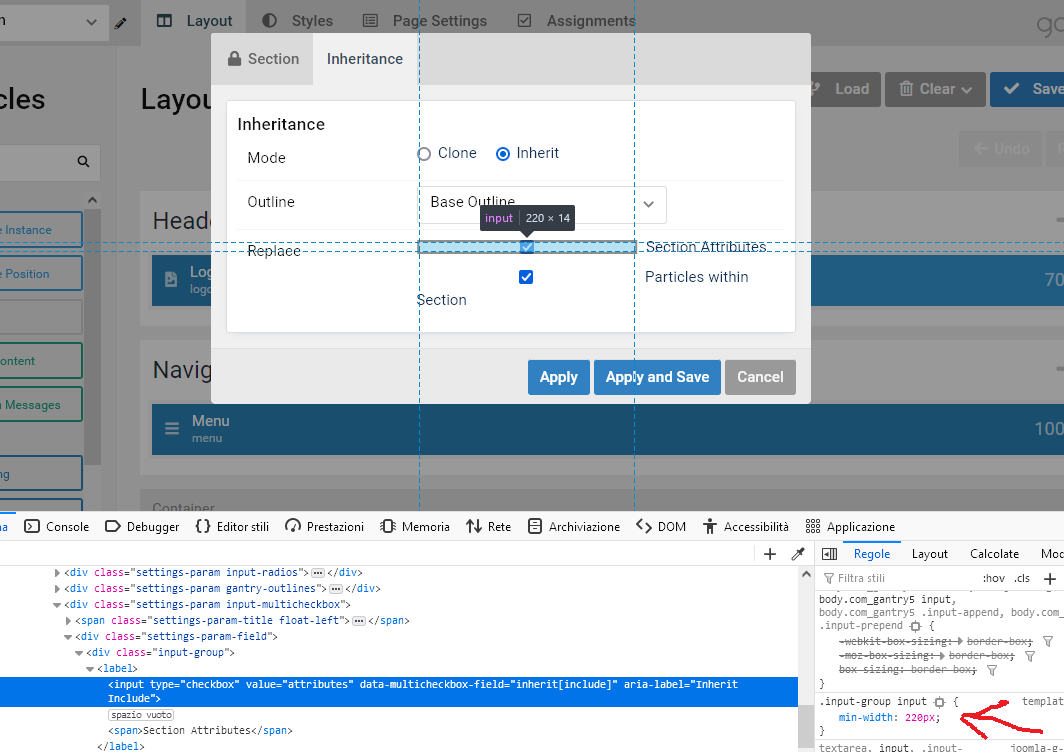Click the Load button

[x=846, y=89]
